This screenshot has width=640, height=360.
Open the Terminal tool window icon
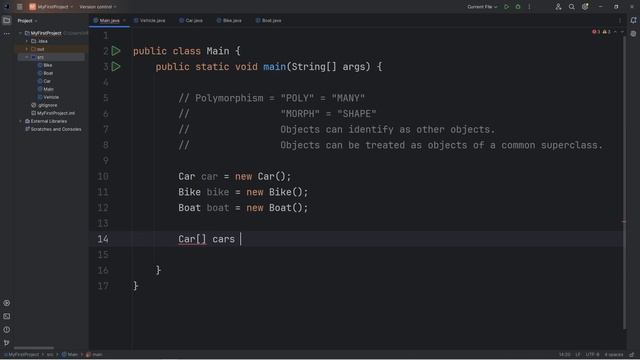pos(7,316)
